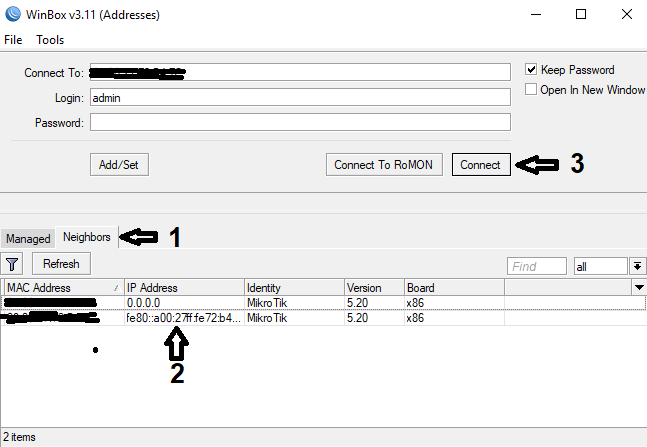Click version 5.20 in 0.0.0.0 row
This screenshot has width=647, height=447.
374,303
